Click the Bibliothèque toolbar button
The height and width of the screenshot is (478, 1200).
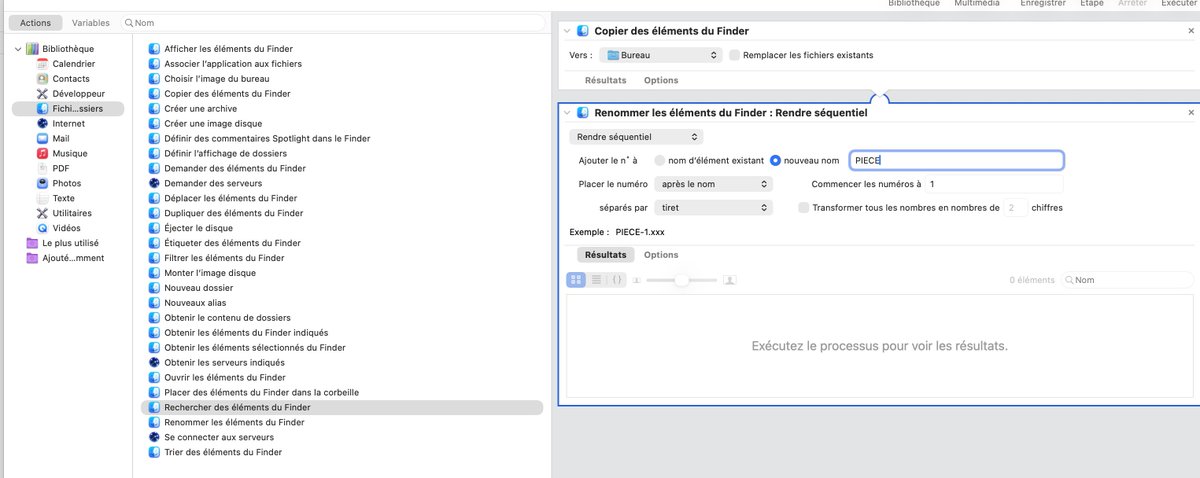pyautogui.click(x=914, y=4)
